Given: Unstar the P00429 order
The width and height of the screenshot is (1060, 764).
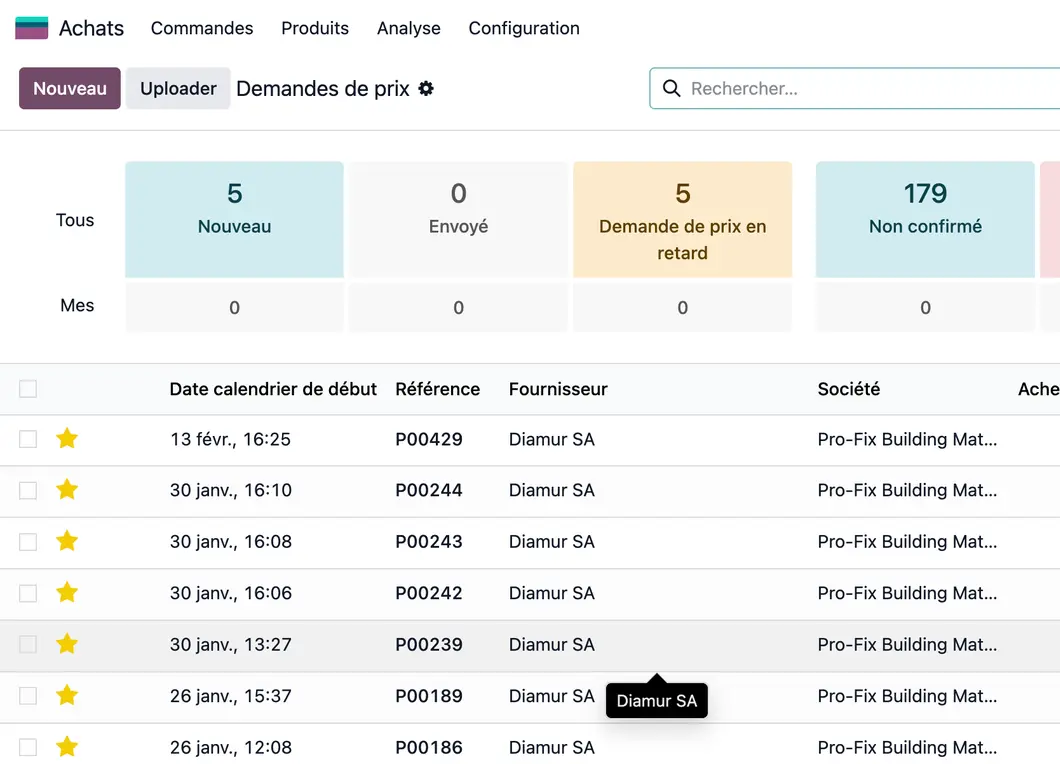Looking at the screenshot, I should 67,439.
